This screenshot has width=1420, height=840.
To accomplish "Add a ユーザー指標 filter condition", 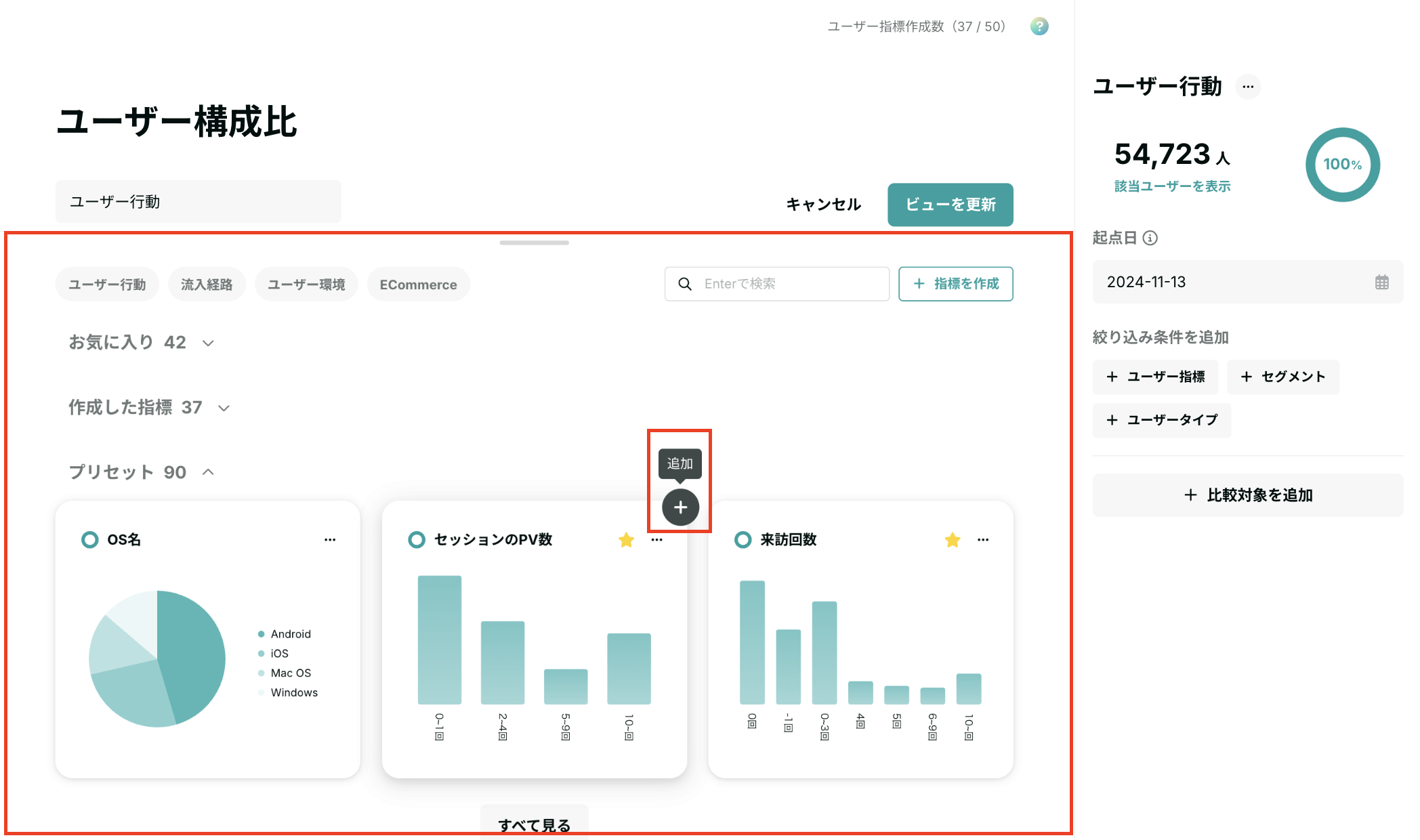I will coord(1155,377).
